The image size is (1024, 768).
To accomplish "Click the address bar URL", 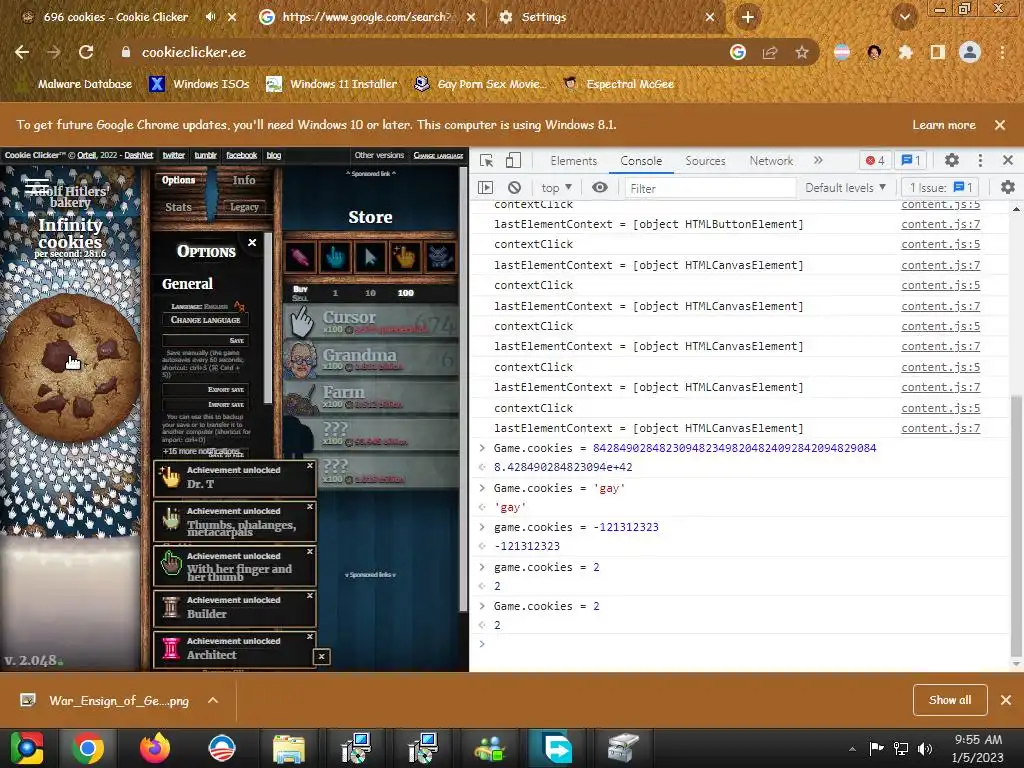I will 194,52.
